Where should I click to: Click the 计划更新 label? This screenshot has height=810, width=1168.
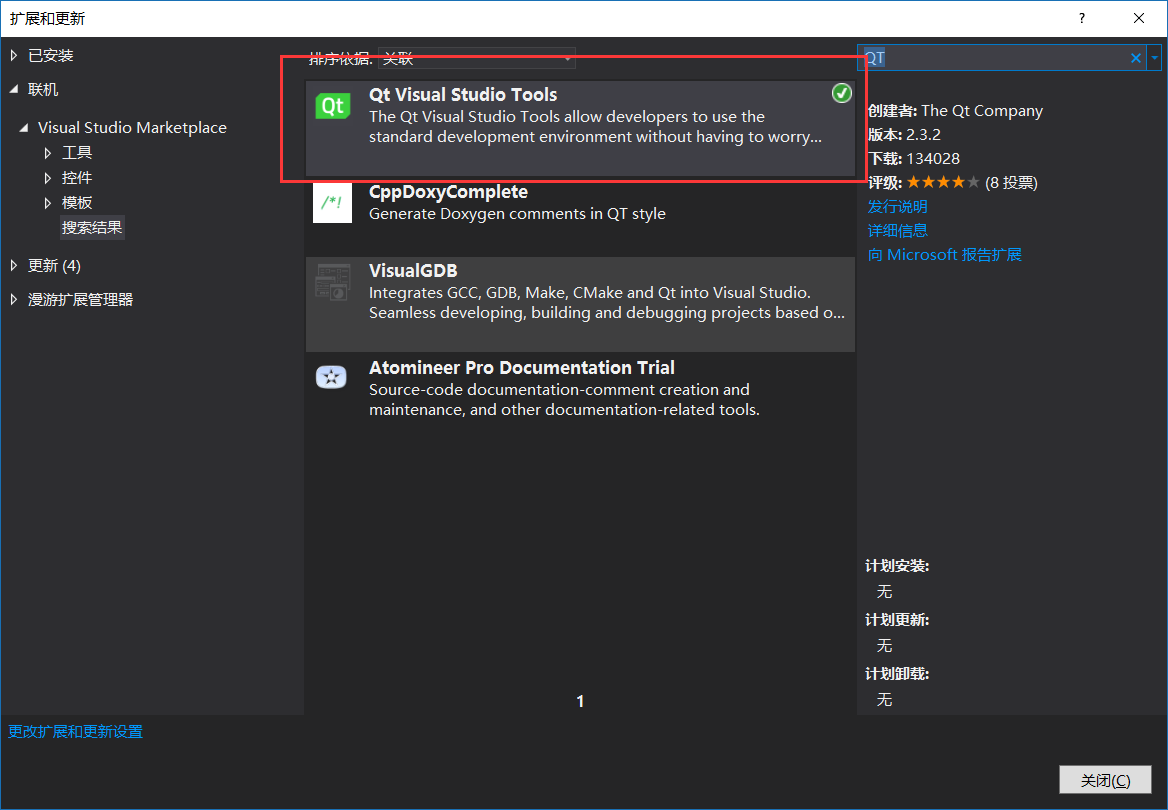[897, 620]
